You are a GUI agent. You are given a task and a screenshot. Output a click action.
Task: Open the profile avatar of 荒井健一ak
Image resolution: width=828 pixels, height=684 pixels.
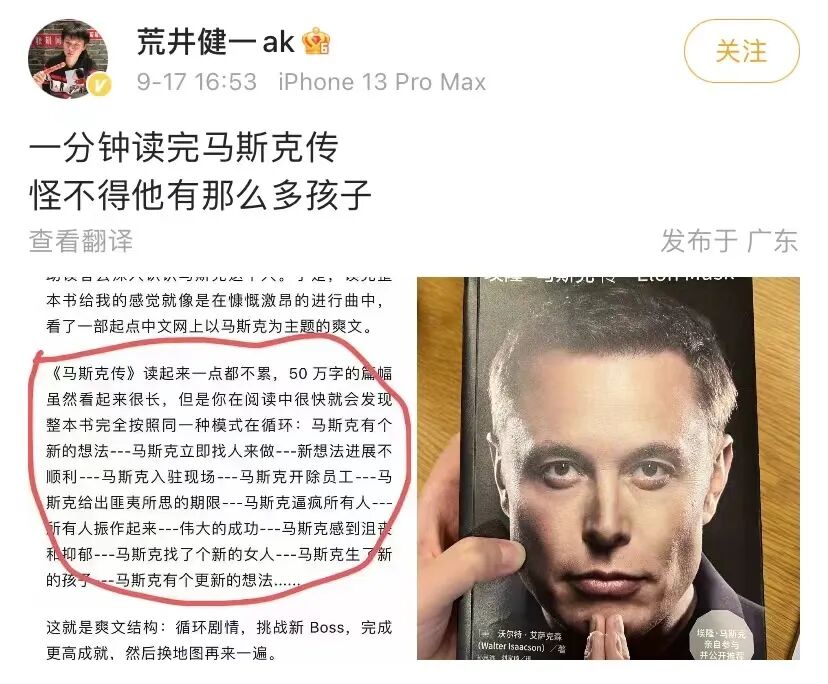(x=68, y=59)
